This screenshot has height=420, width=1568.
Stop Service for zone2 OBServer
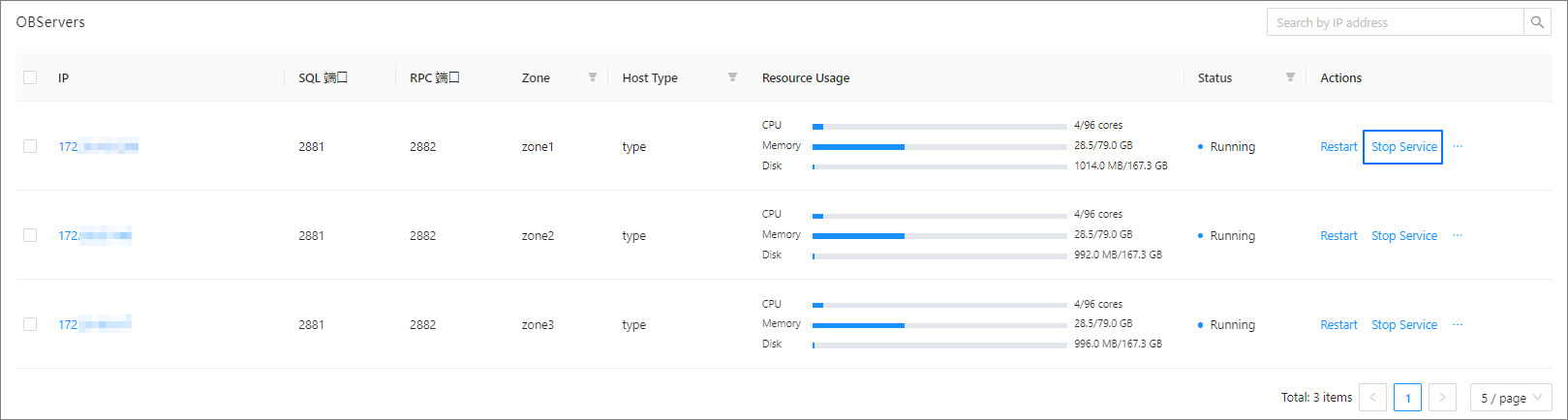[1403, 236]
